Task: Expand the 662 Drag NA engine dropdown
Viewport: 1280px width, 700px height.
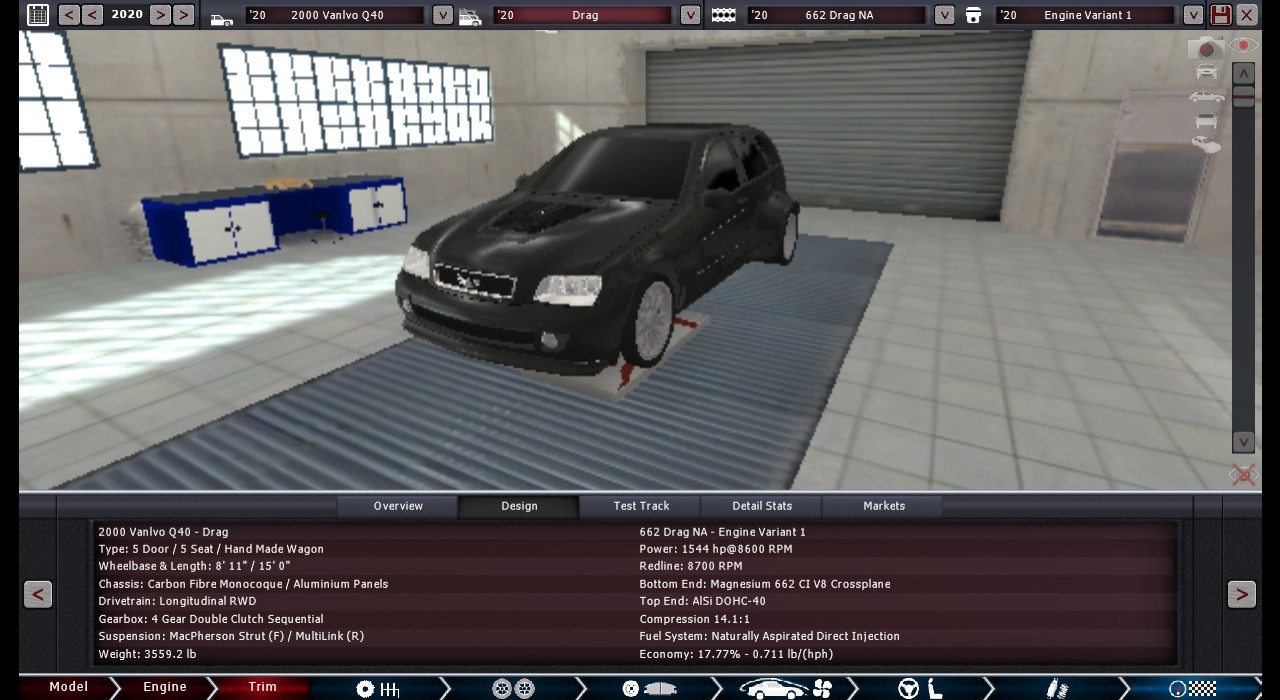Action: 944,15
